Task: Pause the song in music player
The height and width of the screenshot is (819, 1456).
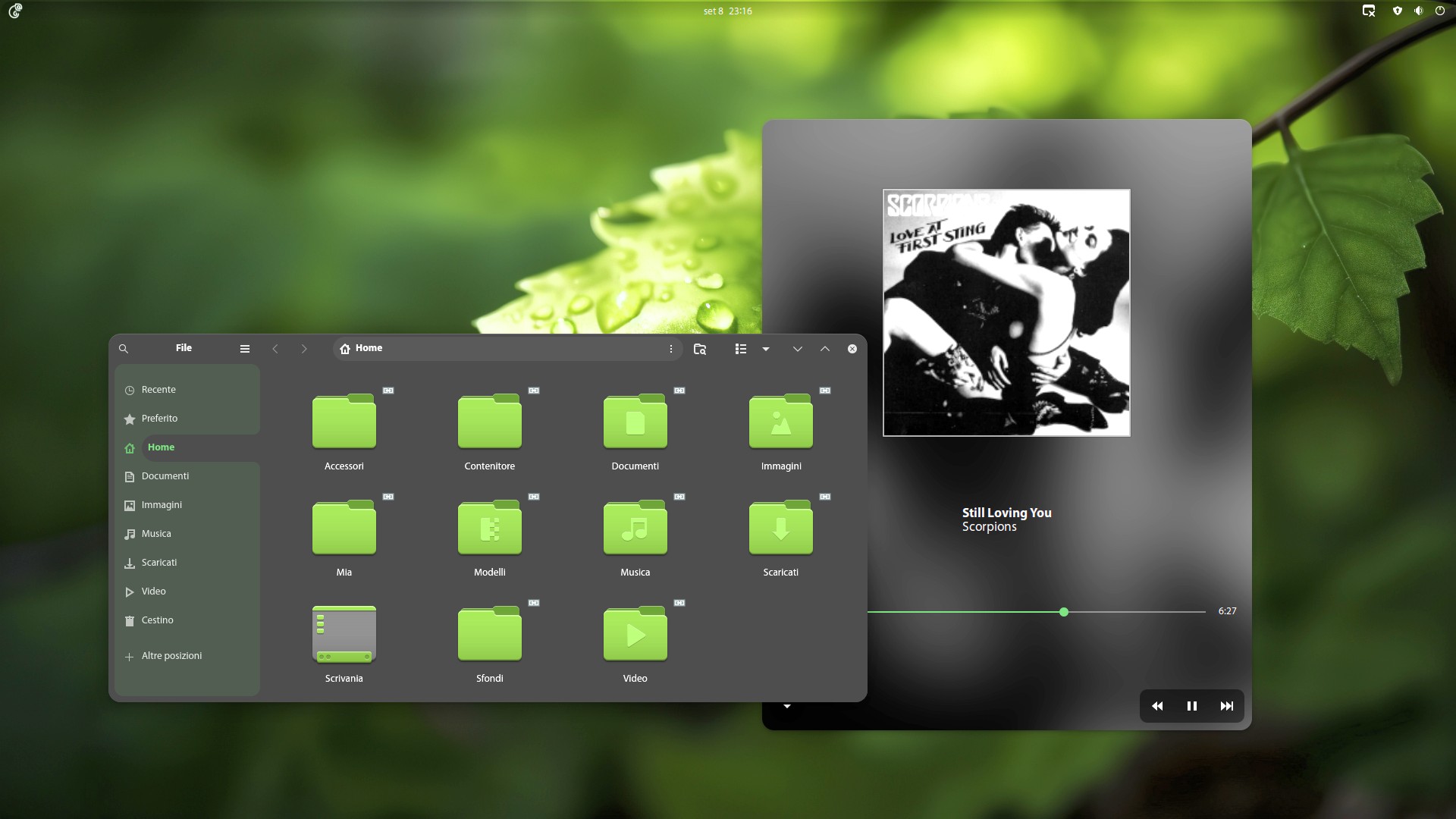Action: (x=1192, y=706)
